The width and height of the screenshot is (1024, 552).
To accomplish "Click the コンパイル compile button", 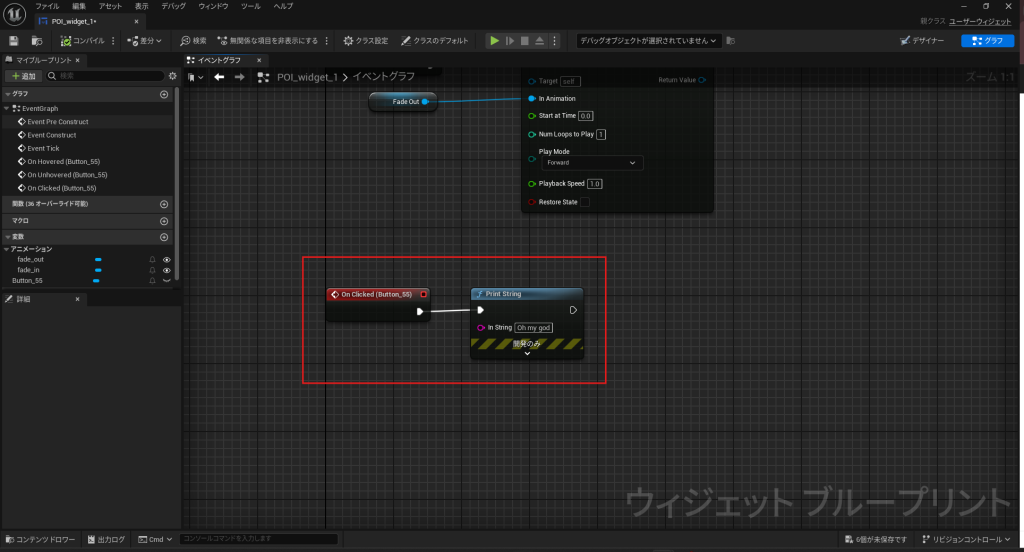I will click(82, 41).
